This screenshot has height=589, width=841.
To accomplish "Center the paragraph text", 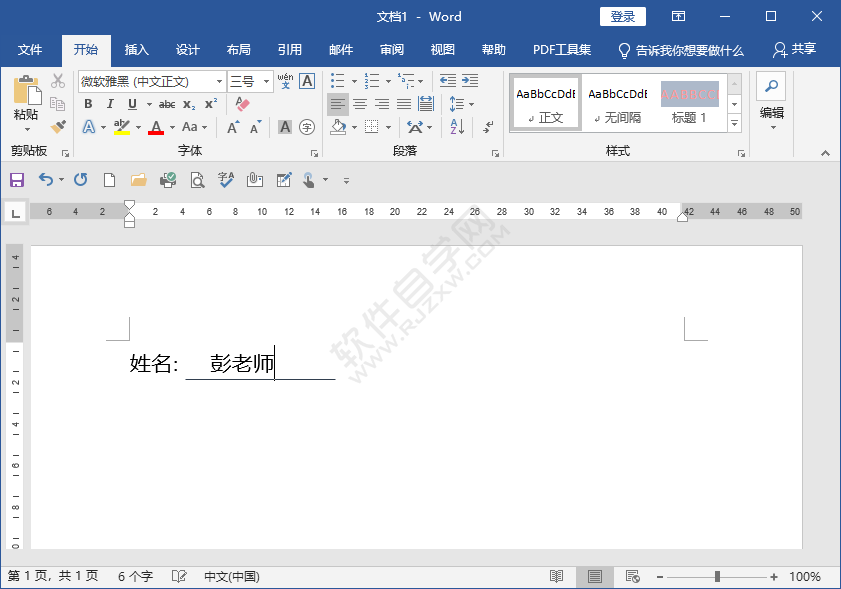I will tap(360, 104).
